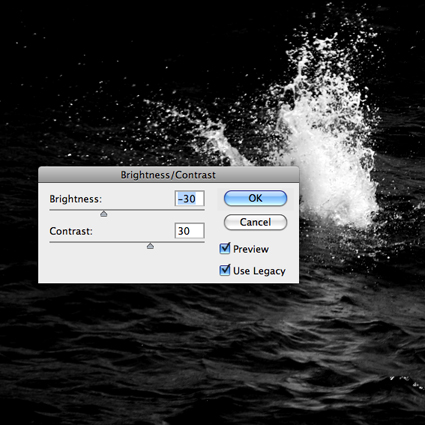Click the OK button
425x425 pixels.
click(x=255, y=198)
